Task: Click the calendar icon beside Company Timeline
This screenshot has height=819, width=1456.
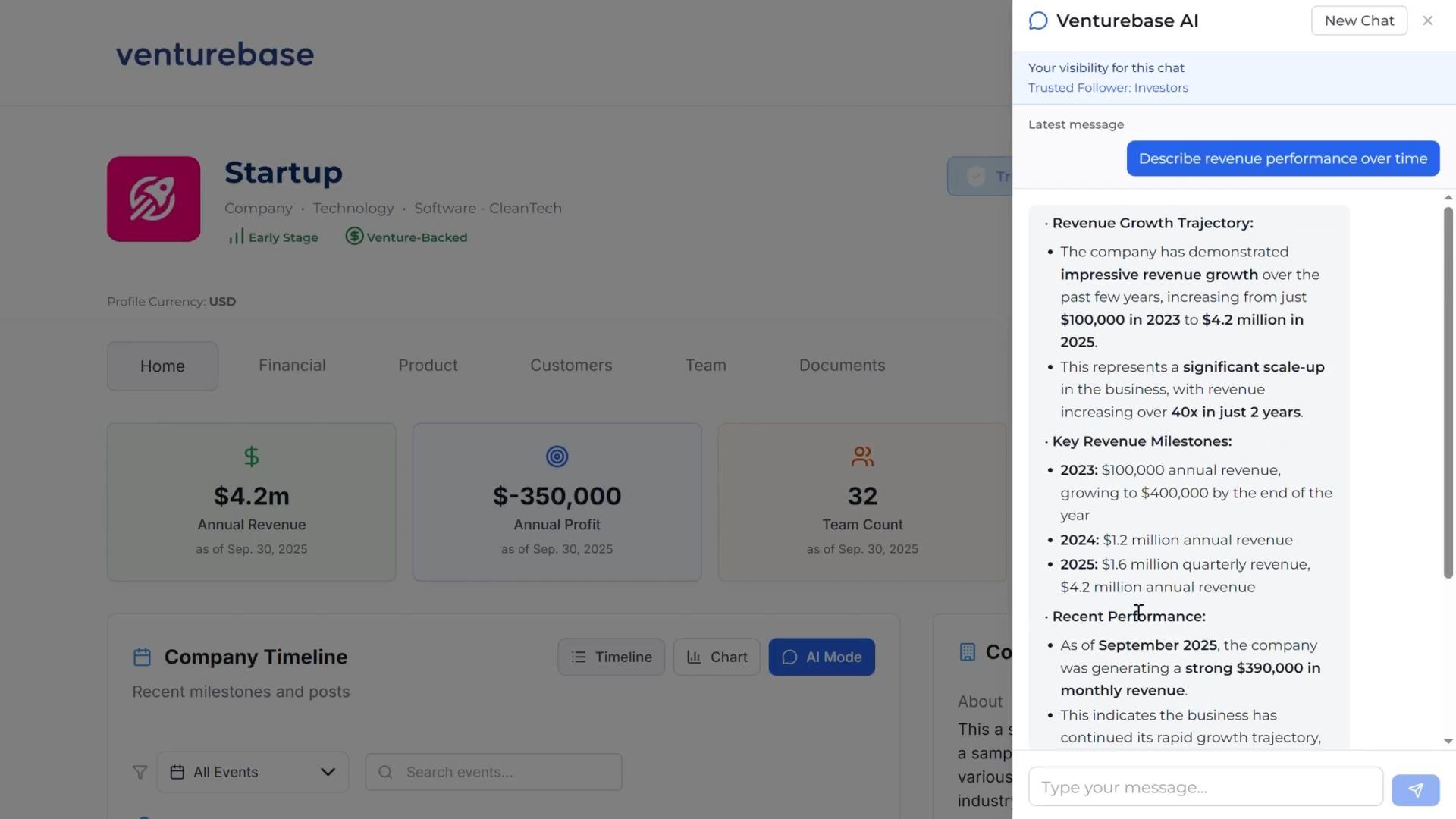Action: pos(142,657)
